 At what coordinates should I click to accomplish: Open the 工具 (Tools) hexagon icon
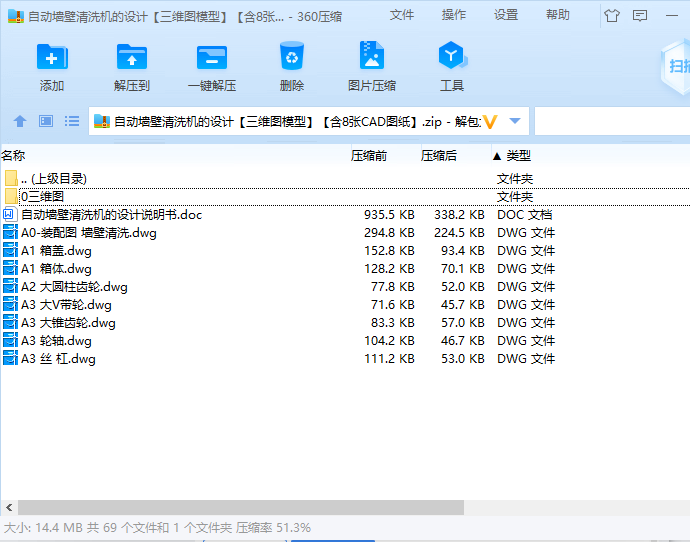click(452, 56)
